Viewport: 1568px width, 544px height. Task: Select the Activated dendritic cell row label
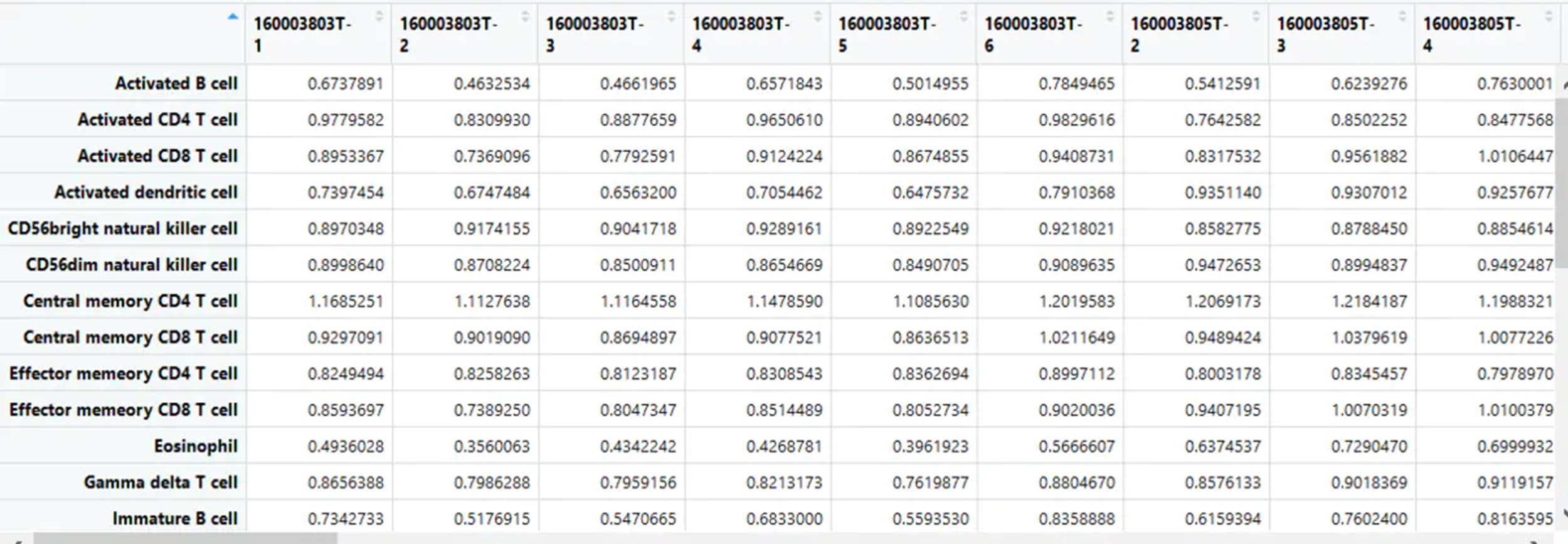[146, 192]
